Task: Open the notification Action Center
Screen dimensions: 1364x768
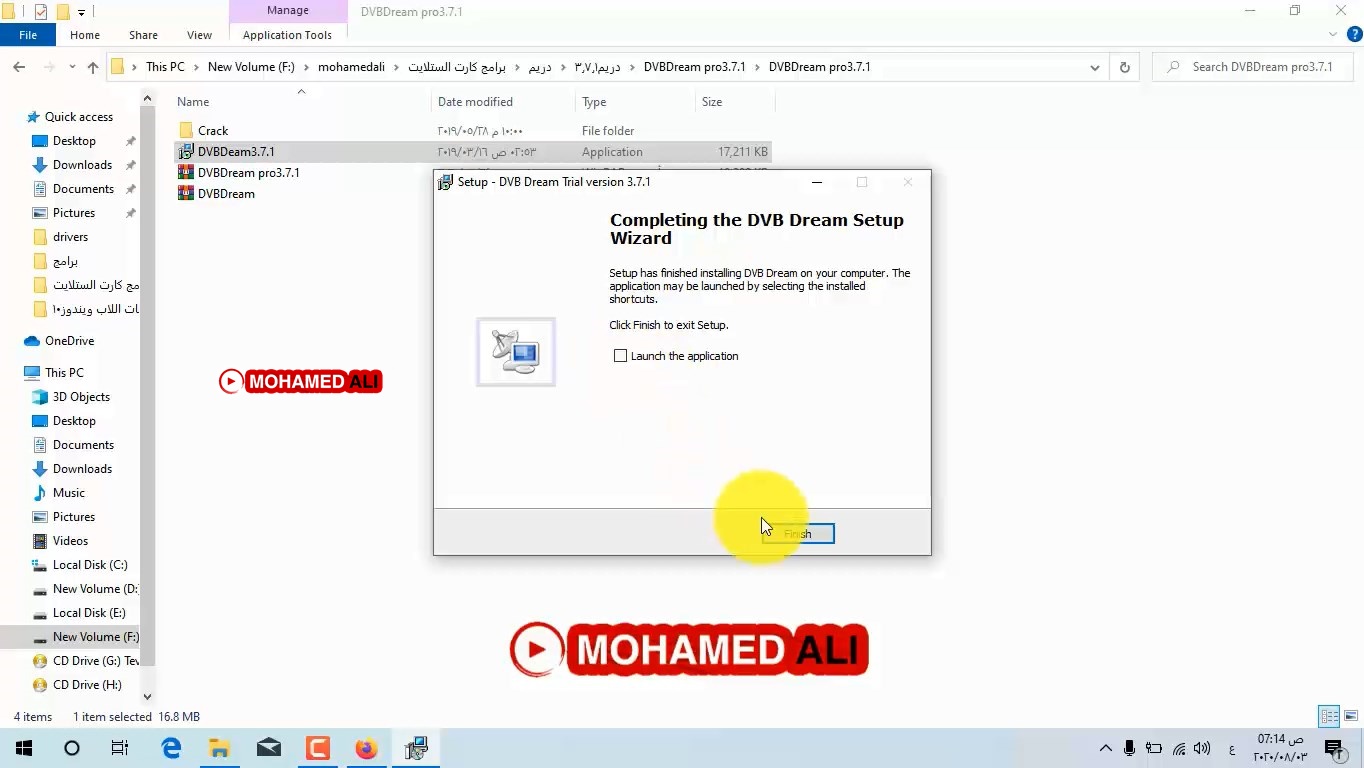Action: pyautogui.click(x=1333, y=748)
